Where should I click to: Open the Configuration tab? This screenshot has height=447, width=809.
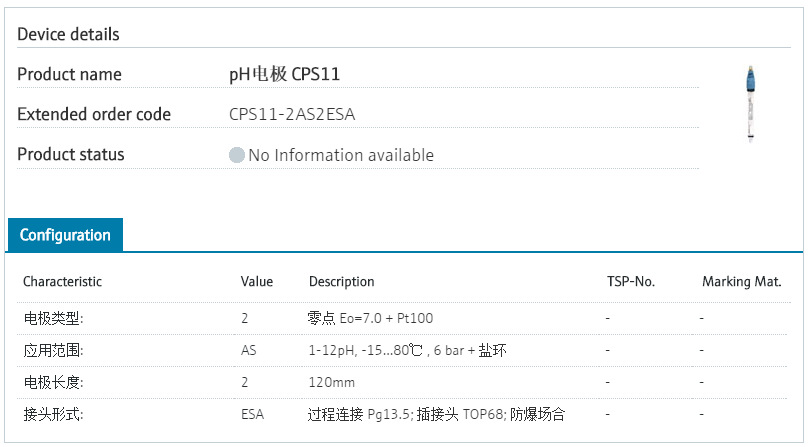(65, 235)
